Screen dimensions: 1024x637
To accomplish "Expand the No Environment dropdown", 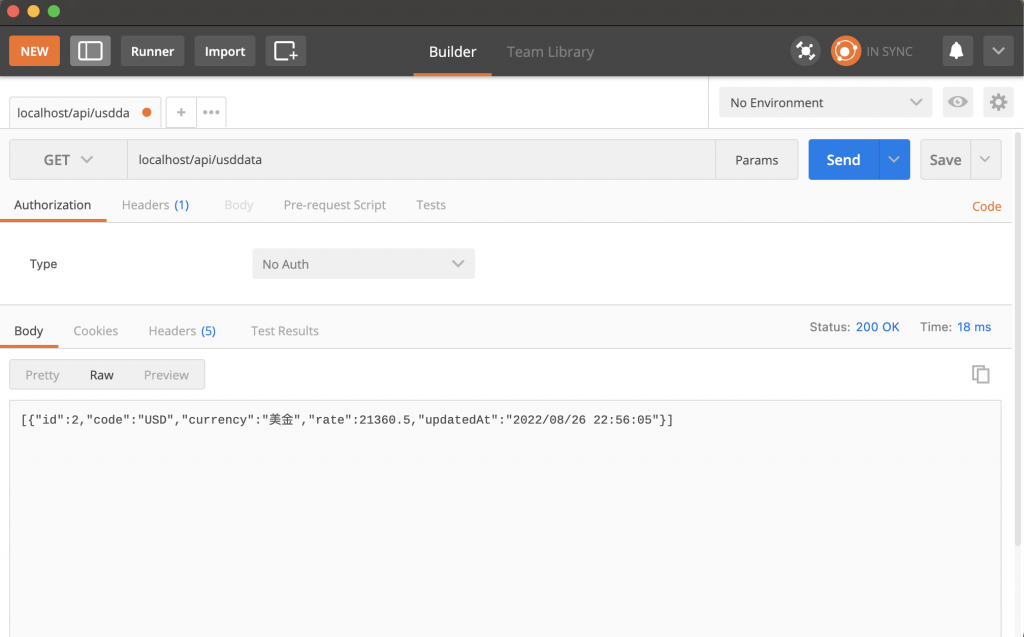I will [825, 103].
